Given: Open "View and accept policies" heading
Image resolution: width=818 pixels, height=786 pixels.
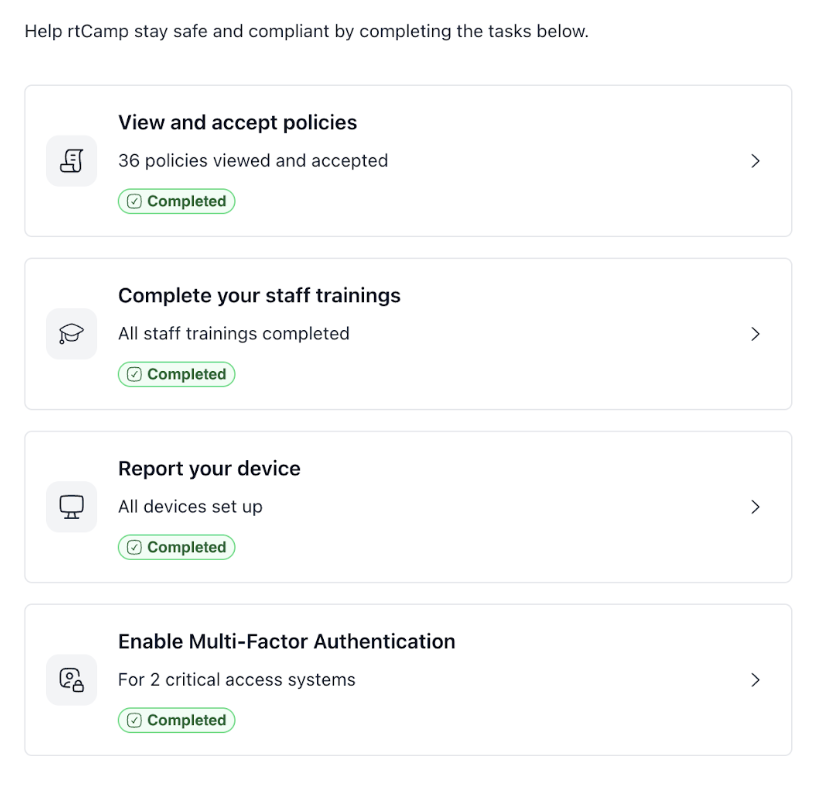Looking at the screenshot, I should click(237, 123).
